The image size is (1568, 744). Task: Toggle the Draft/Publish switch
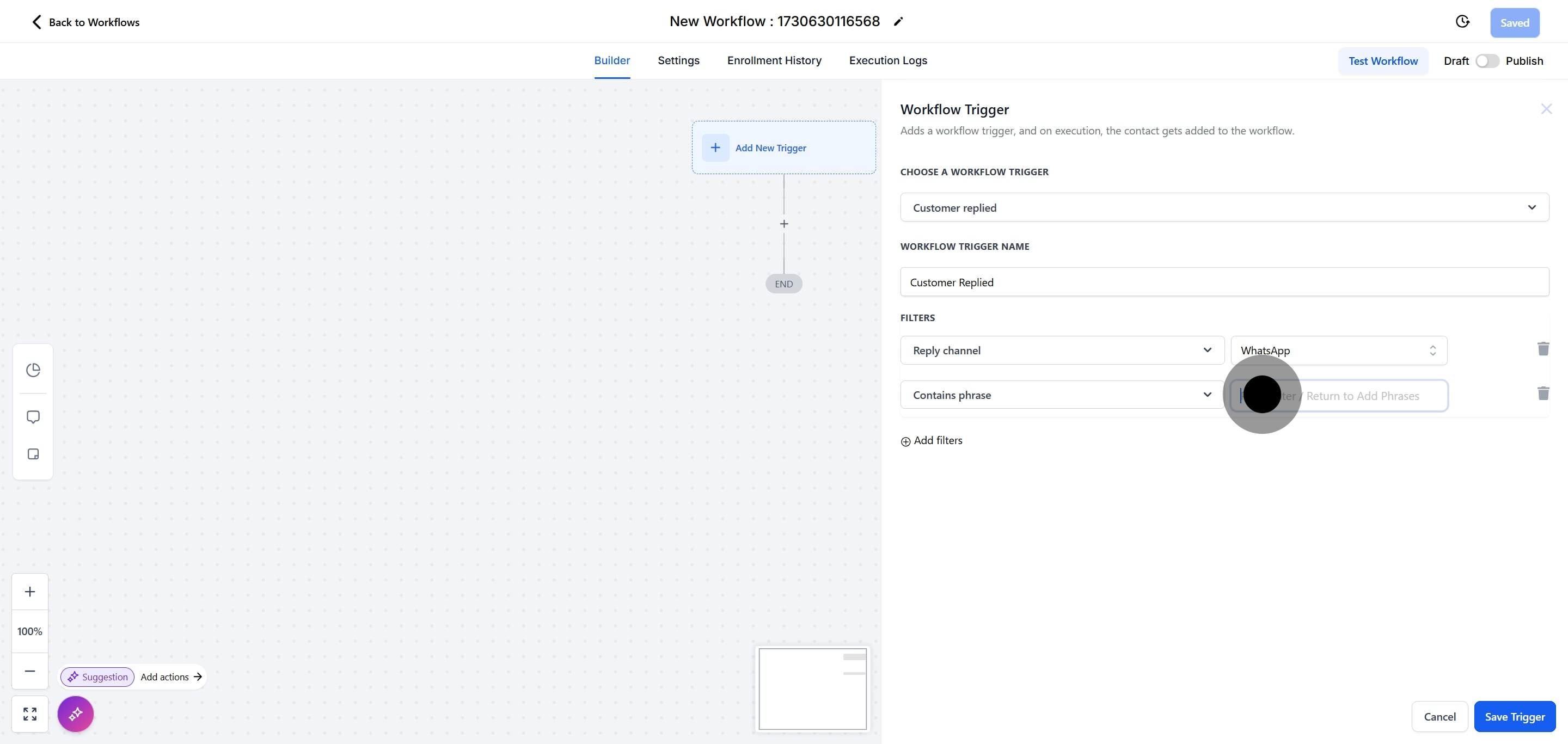click(x=1486, y=61)
